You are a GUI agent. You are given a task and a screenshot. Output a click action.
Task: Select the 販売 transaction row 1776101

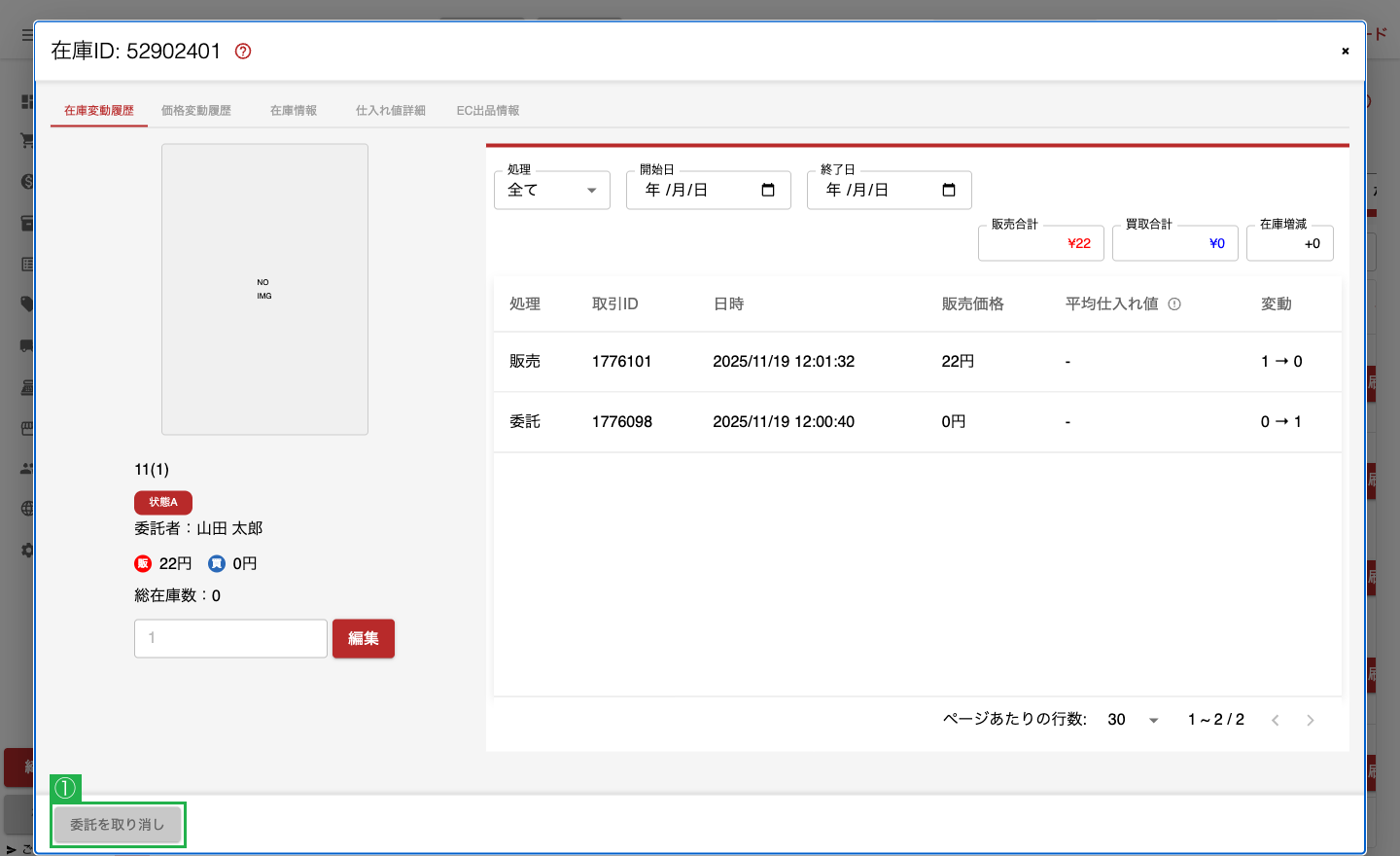[x=918, y=362]
